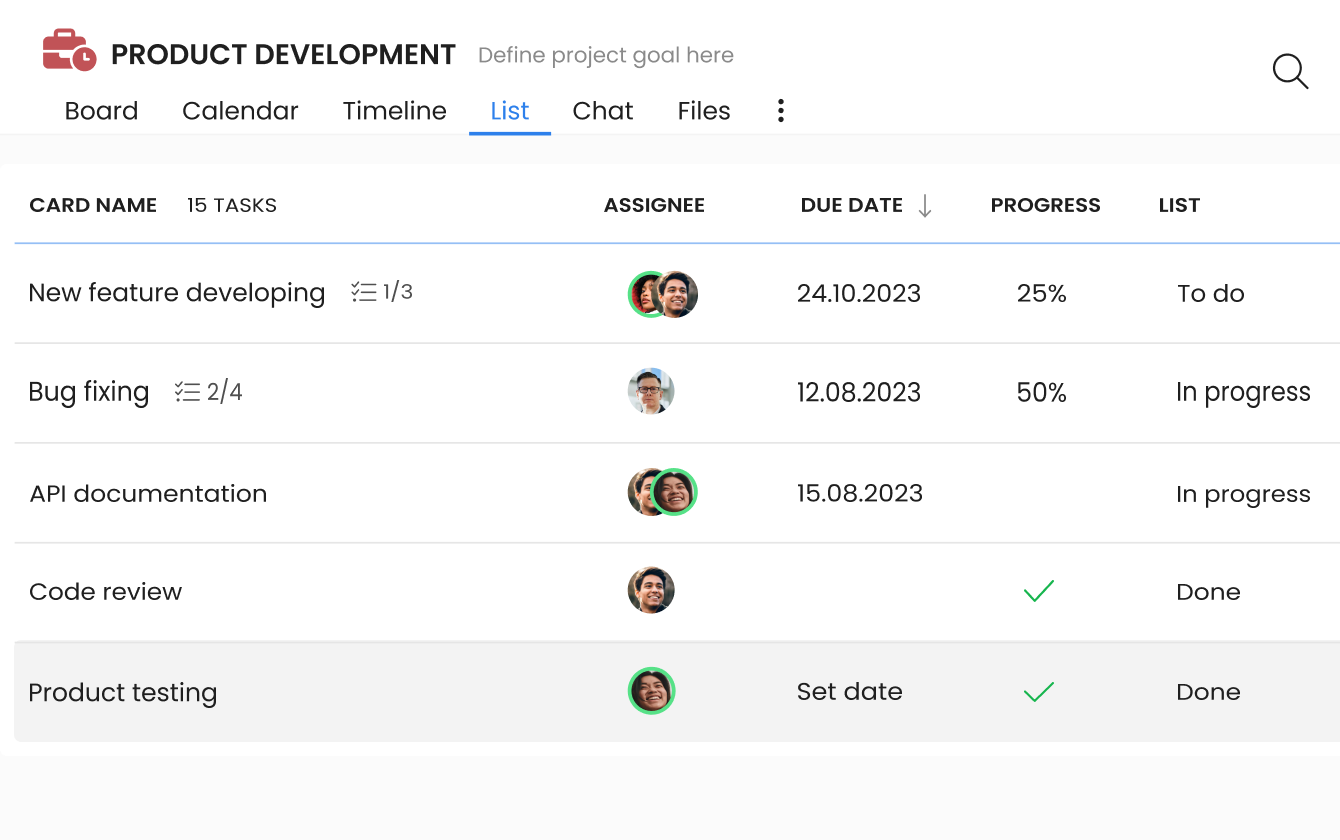Open search with the magnifier icon
The height and width of the screenshot is (840, 1340).
pos(1290,72)
